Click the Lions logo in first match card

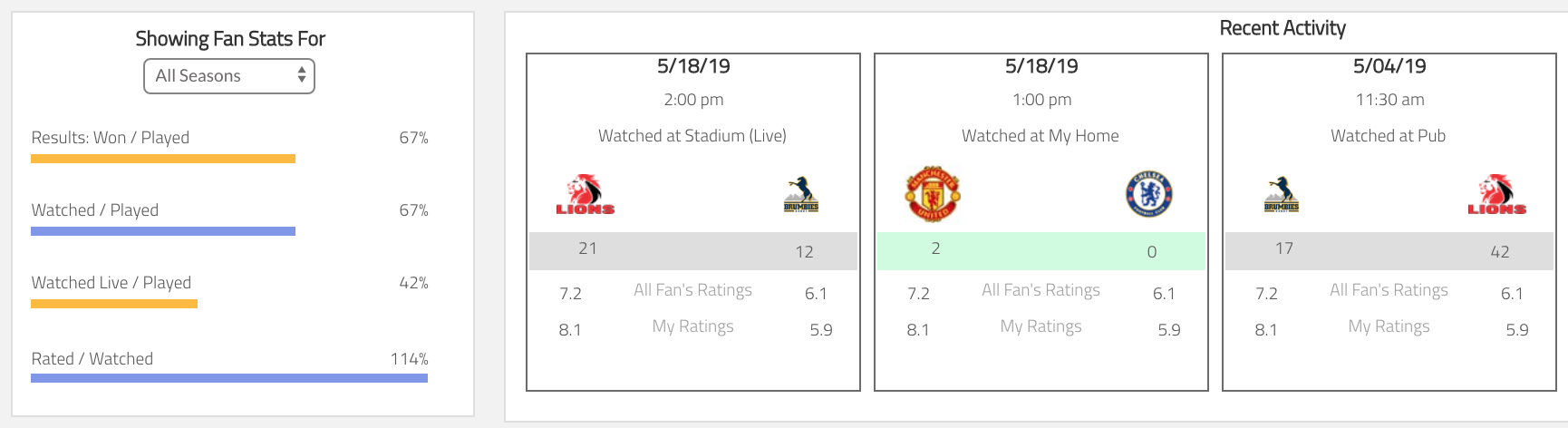point(585,195)
